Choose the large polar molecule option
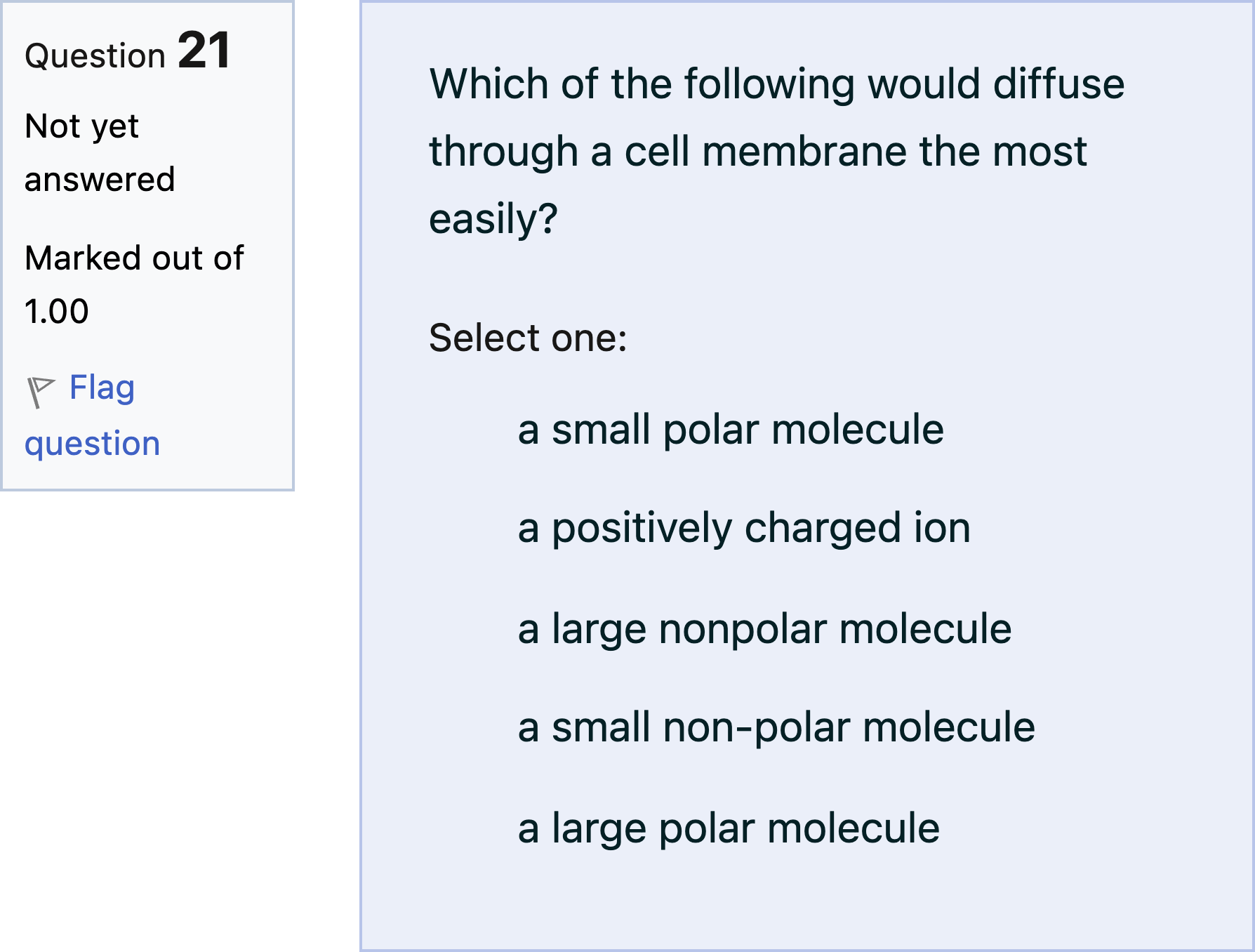 728,828
